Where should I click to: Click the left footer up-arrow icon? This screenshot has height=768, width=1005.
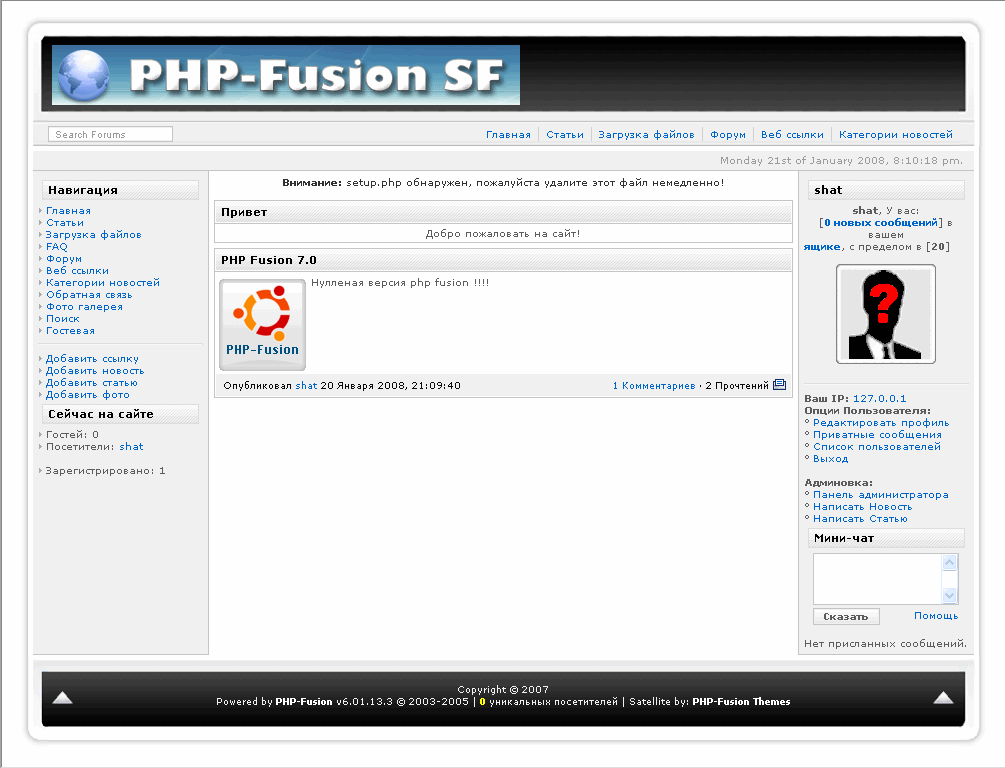pos(62,698)
